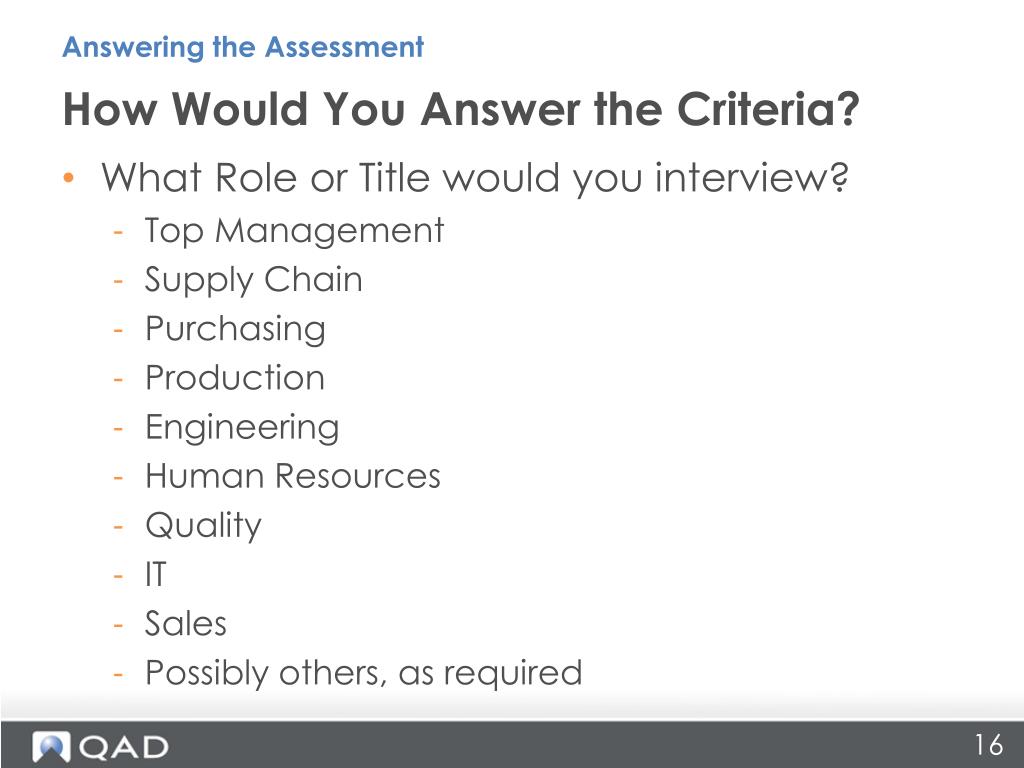This screenshot has width=1024, height=768.
Task: Click the Engineering entry
Action: 242,428
